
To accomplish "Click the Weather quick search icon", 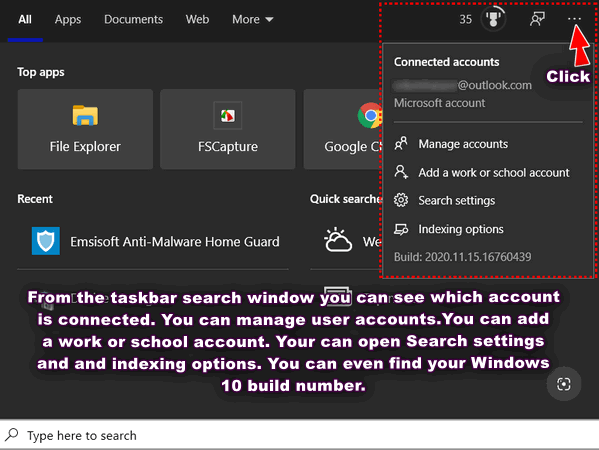I will pyautogui.click(x=338, y=240).
